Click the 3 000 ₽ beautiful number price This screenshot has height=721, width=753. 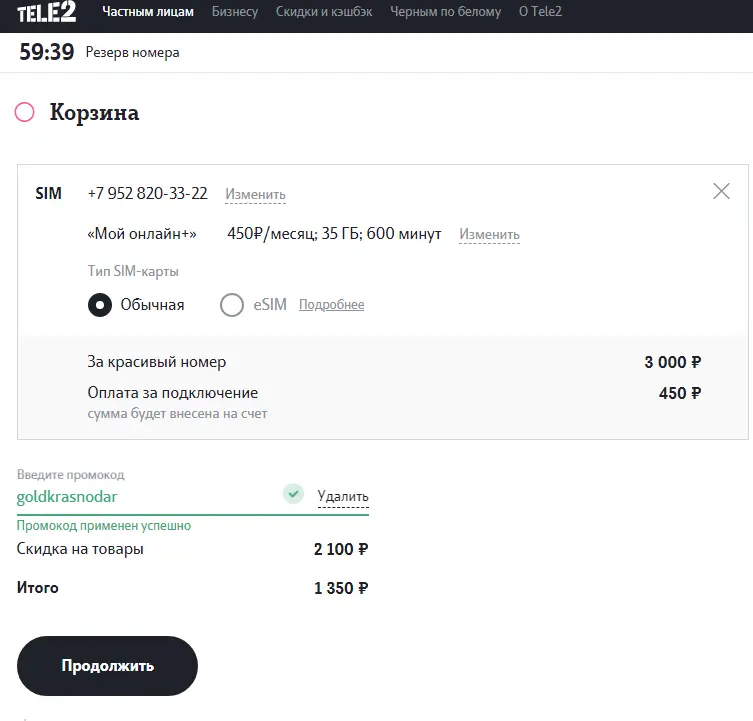tap(672, 362)
